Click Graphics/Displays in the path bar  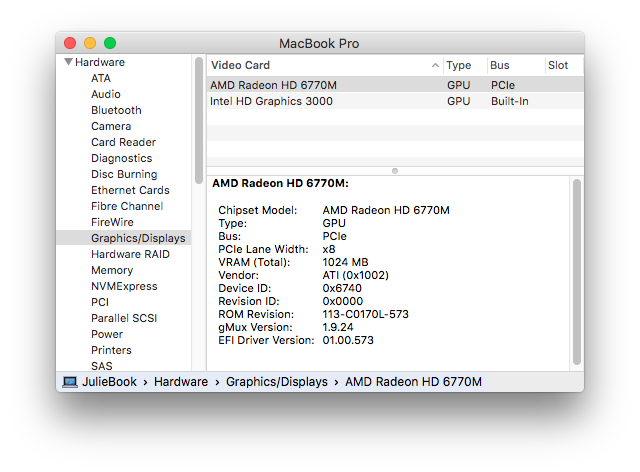coord(277,382)
